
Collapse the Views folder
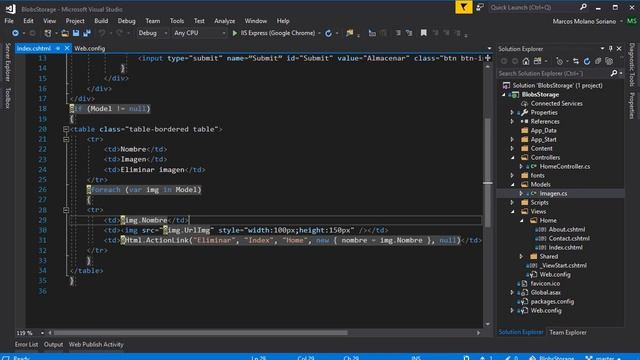coord(512,211)
